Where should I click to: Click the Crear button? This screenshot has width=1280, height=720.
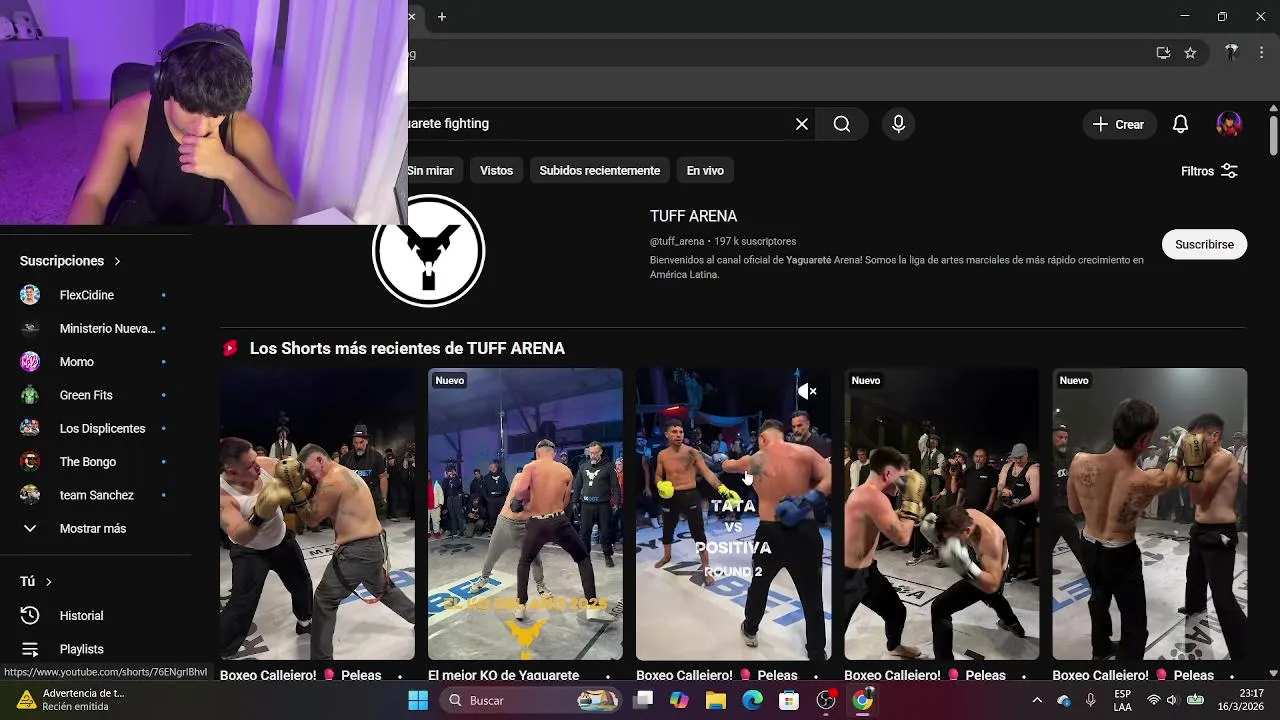click(x=1119, y=124)
